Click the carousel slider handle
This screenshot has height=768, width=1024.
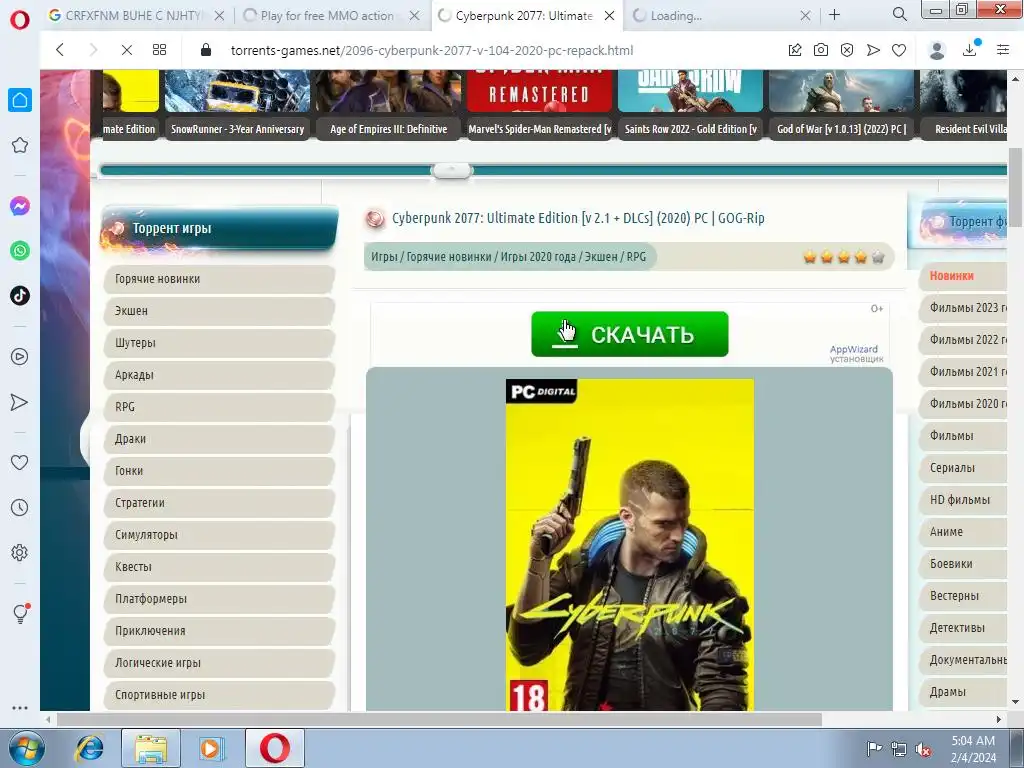pos(451,170)
